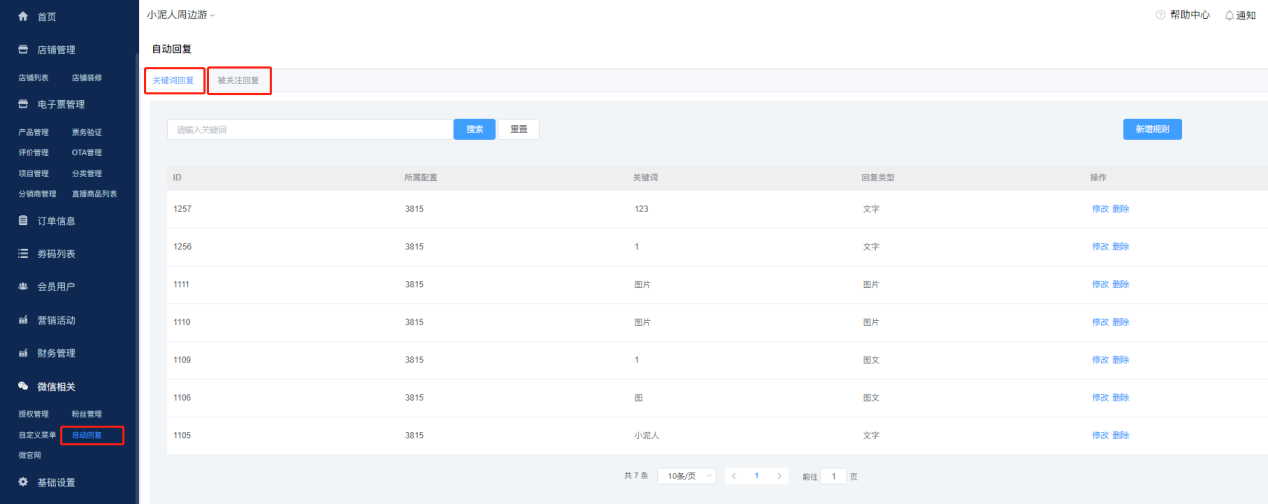1268x504 pixels.
Task: Click the people icon for 会员用户
Action: click(23, 286)
